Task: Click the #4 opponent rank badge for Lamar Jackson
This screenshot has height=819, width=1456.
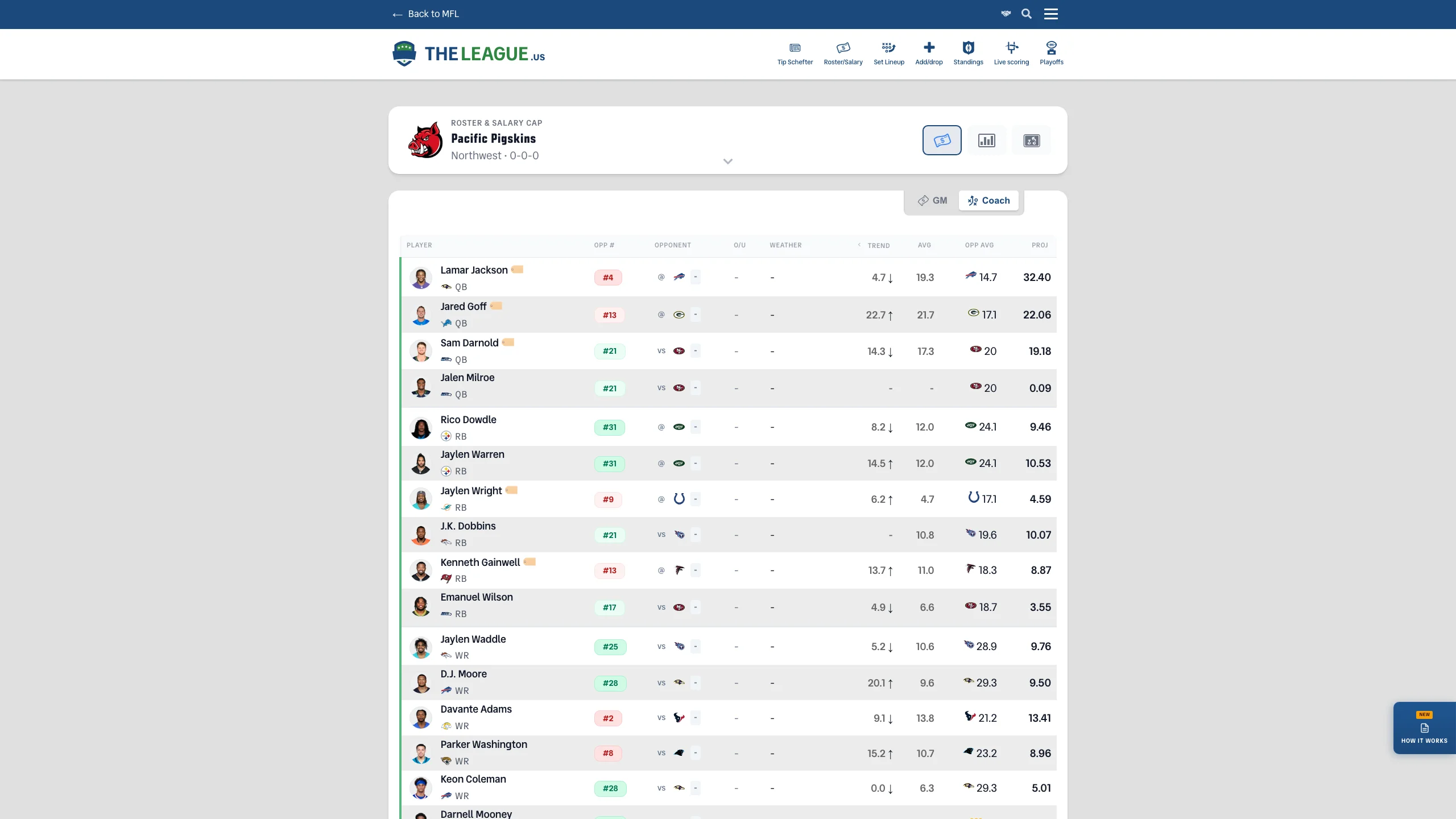Action: pyautogui.click(x=608, y=278)
